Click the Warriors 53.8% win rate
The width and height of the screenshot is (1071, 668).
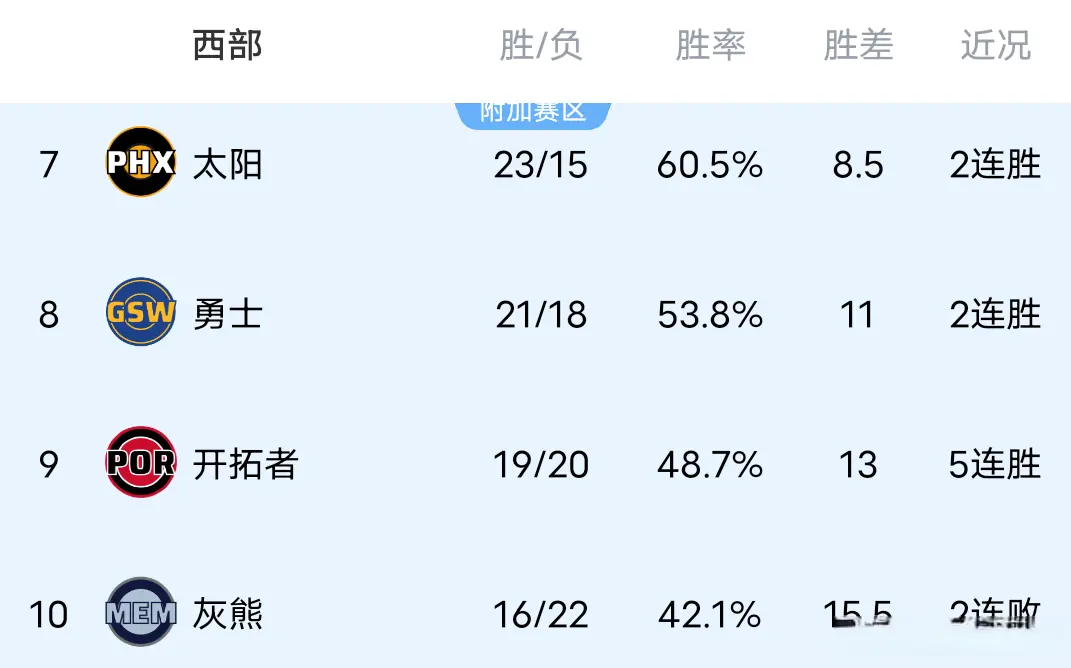tap(710, 315)
